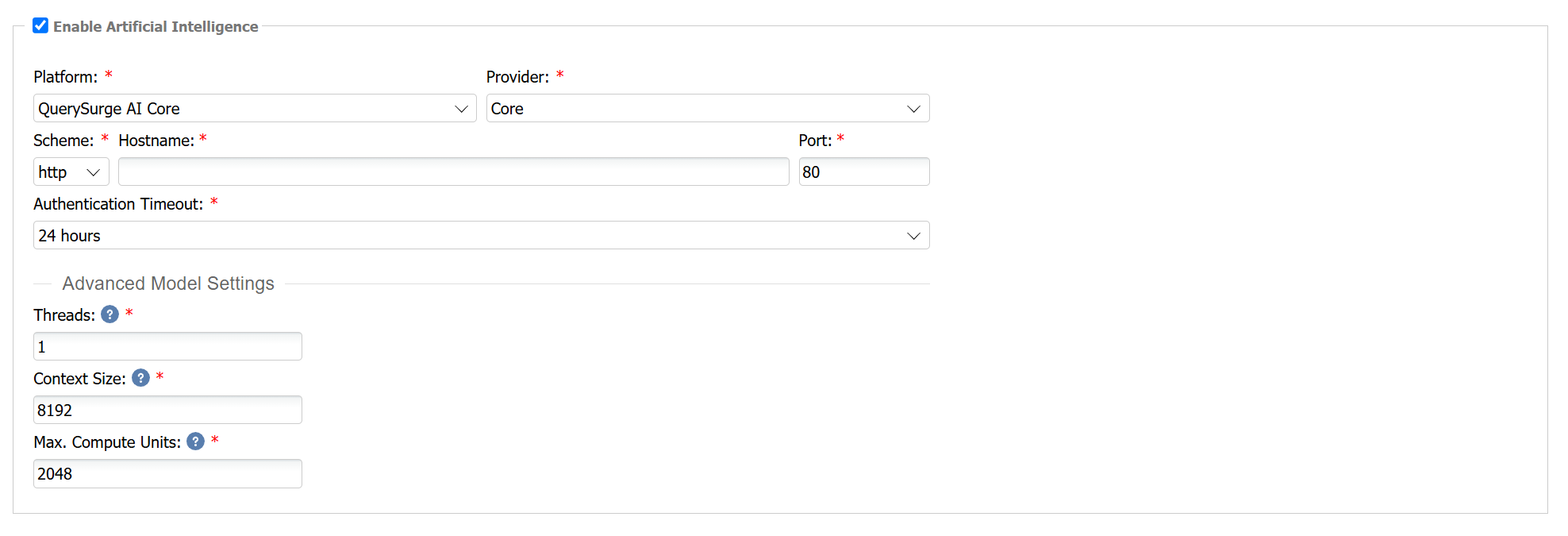Click the Enable Artificial Intelligence label text
Screen dimensions: 1568x536
(156, 26)
